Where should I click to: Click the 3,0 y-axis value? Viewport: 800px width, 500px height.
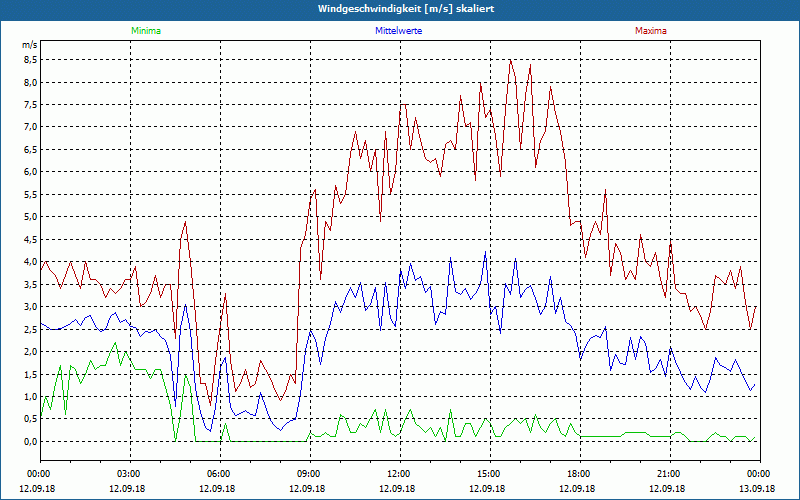pyautogui.click(x=31, y=307)
